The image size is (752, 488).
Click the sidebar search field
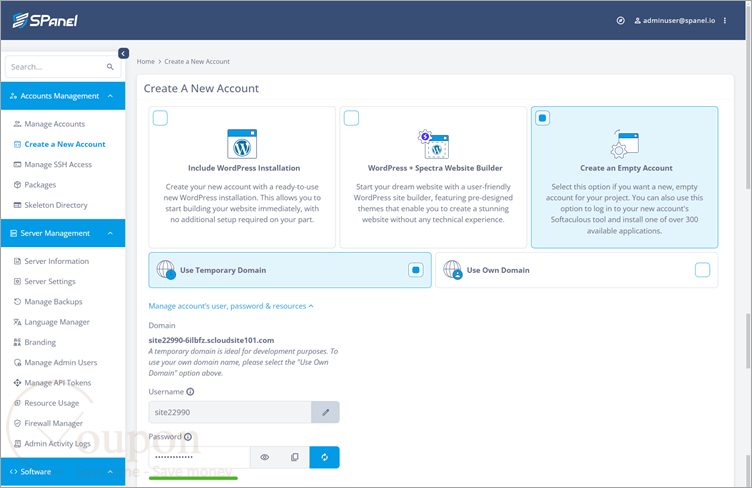pos(63,67)
